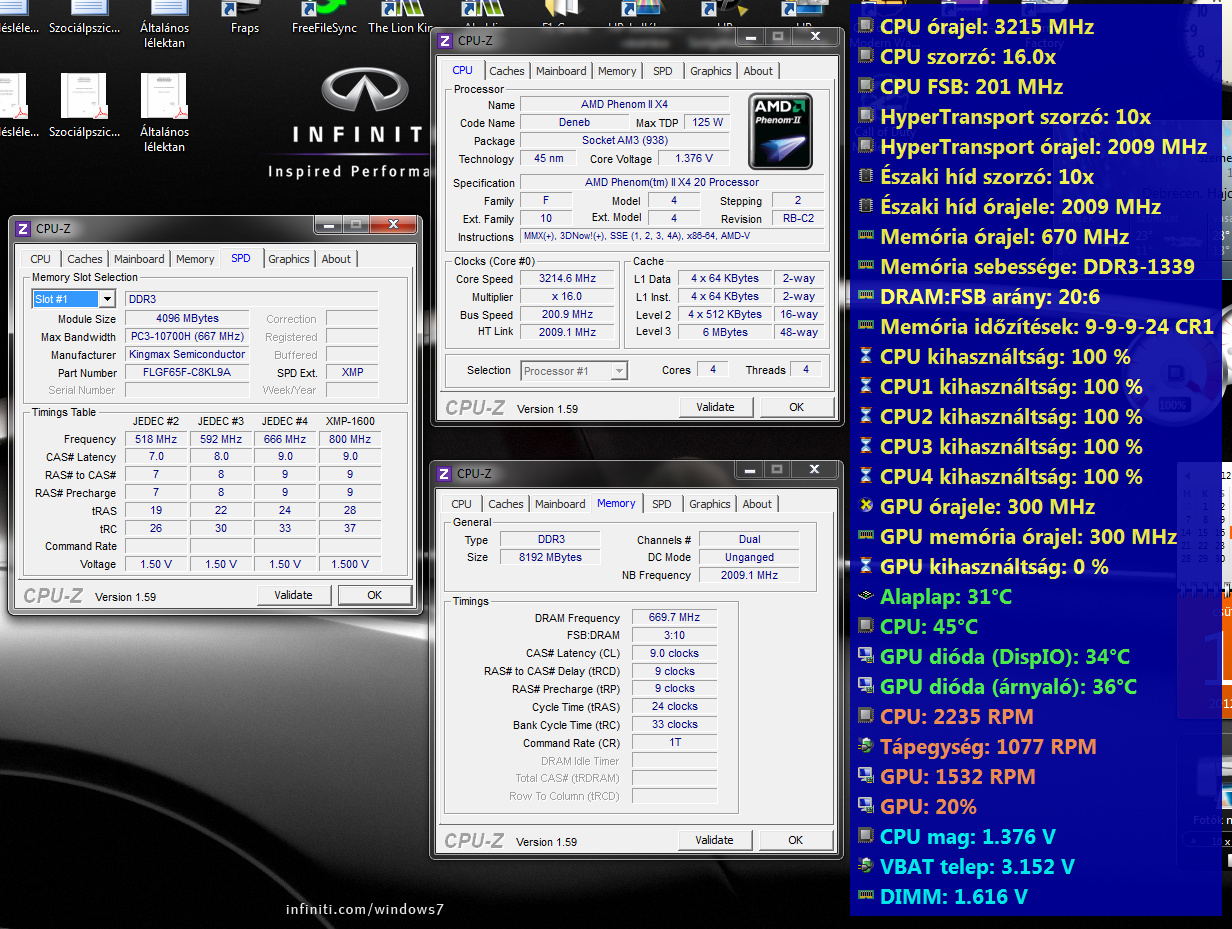Click the Code Name field showing Deneb
This screenshot has width=1232, height=929.
574,123
